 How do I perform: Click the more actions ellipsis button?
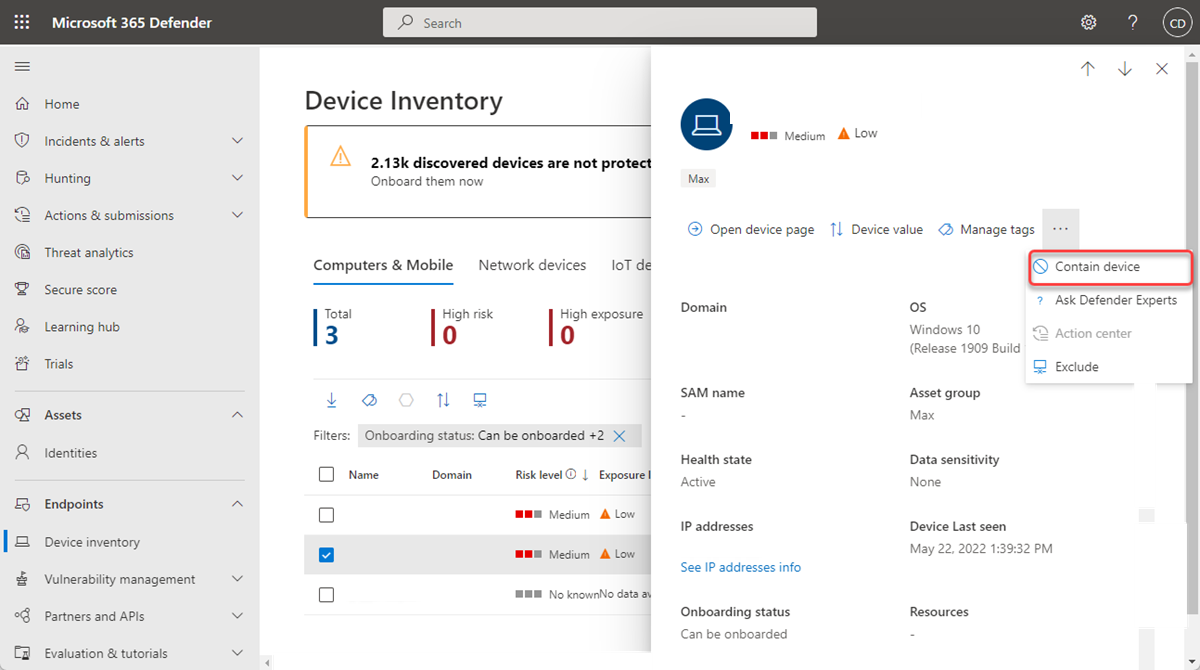point(1060,229)
